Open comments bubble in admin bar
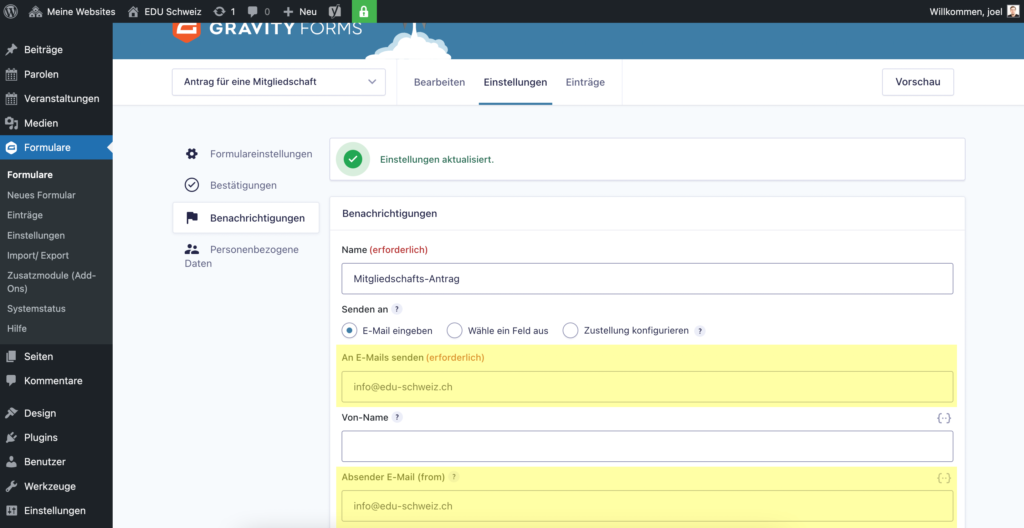1024x528 pixels. click(253, 11)
